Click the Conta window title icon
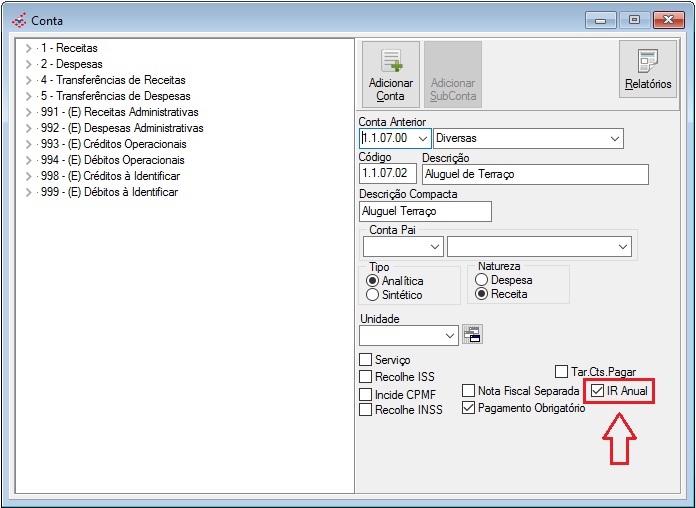The image size is (696, 508). coord(19,20)
